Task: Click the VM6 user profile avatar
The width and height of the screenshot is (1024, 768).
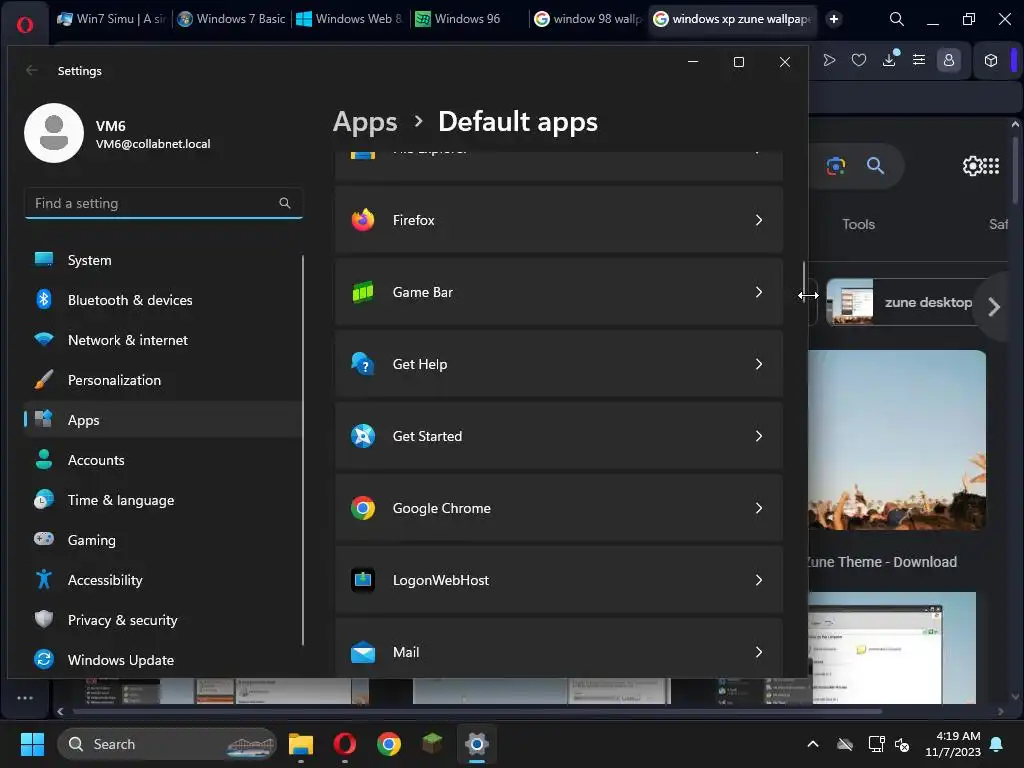Action: (54, 133)
